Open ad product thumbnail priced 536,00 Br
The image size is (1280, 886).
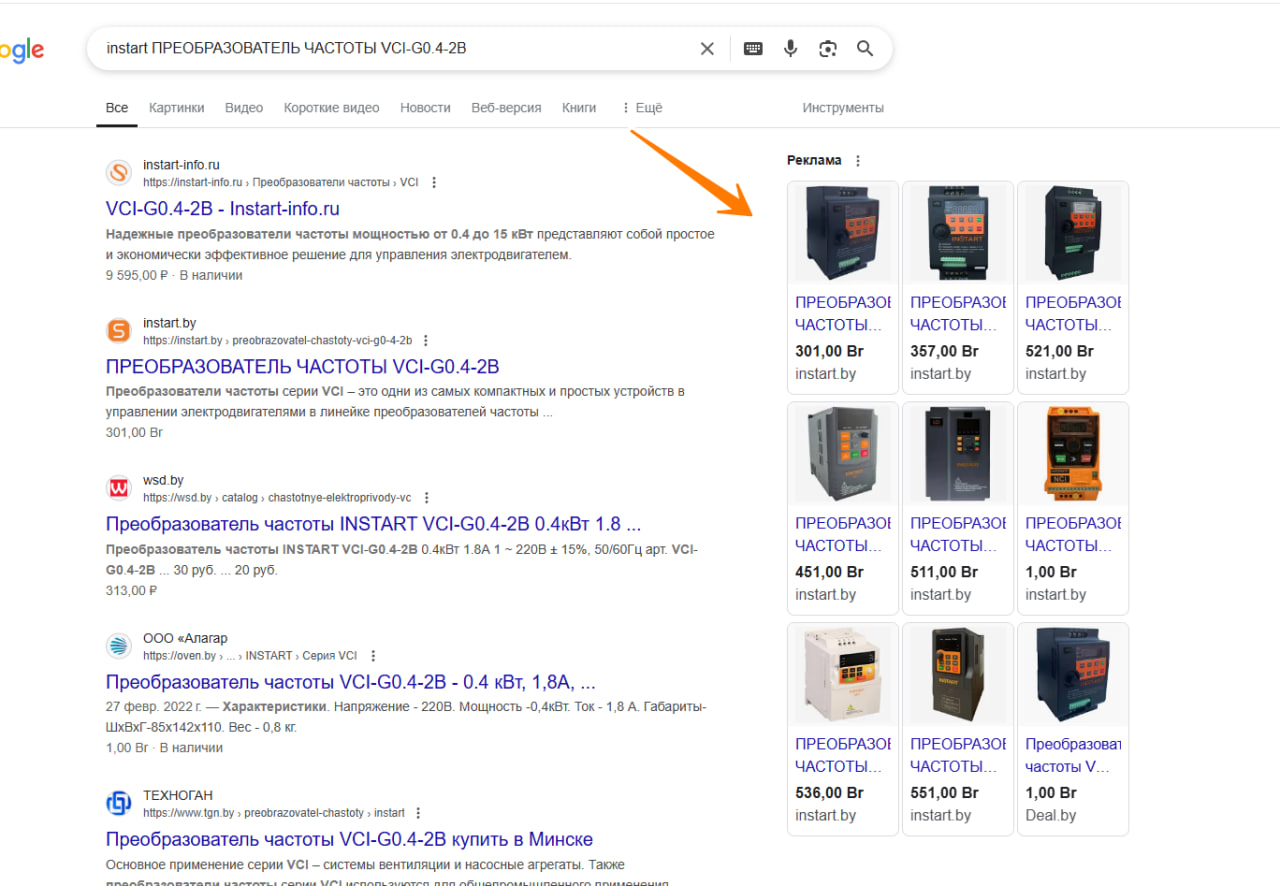843,675
